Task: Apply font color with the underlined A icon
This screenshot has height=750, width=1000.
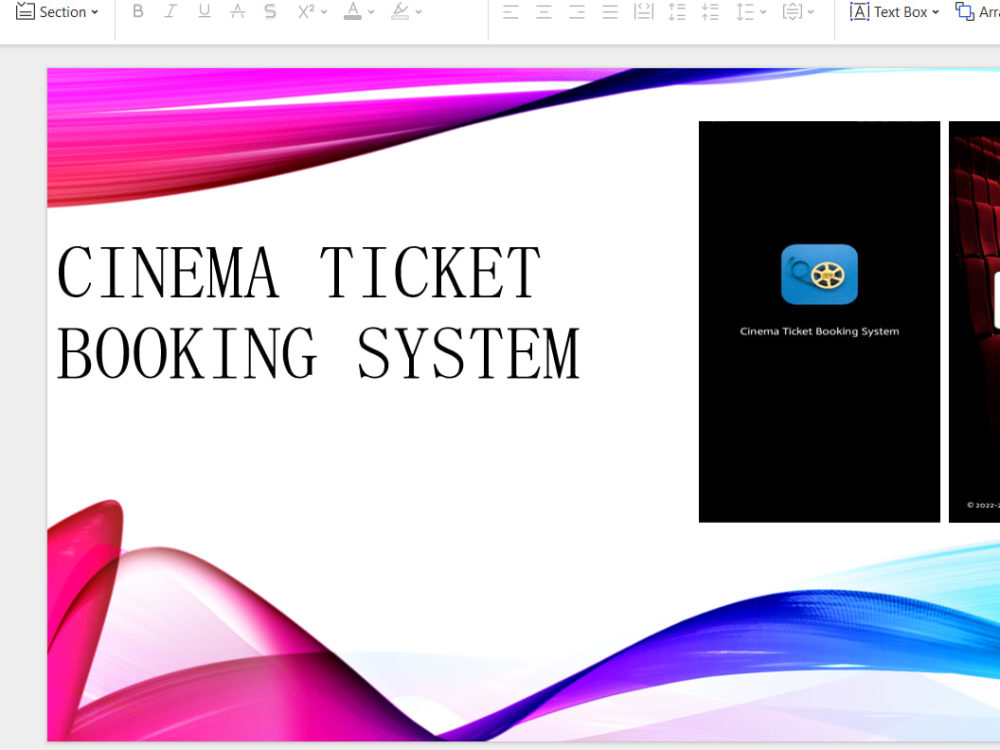Action: coord(353,11)
